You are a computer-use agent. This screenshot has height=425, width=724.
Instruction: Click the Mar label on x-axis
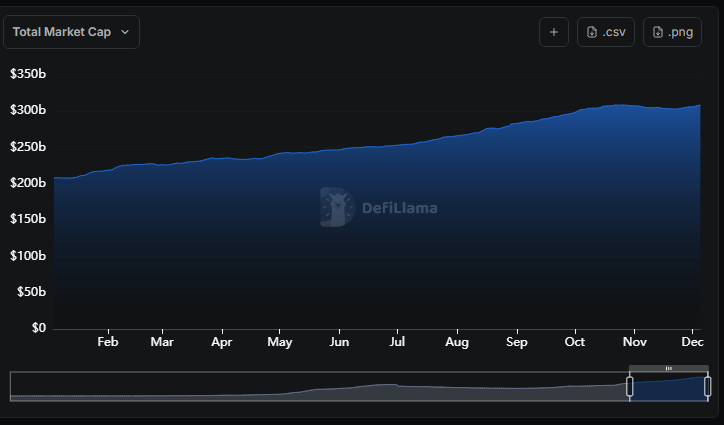(162, 342)
